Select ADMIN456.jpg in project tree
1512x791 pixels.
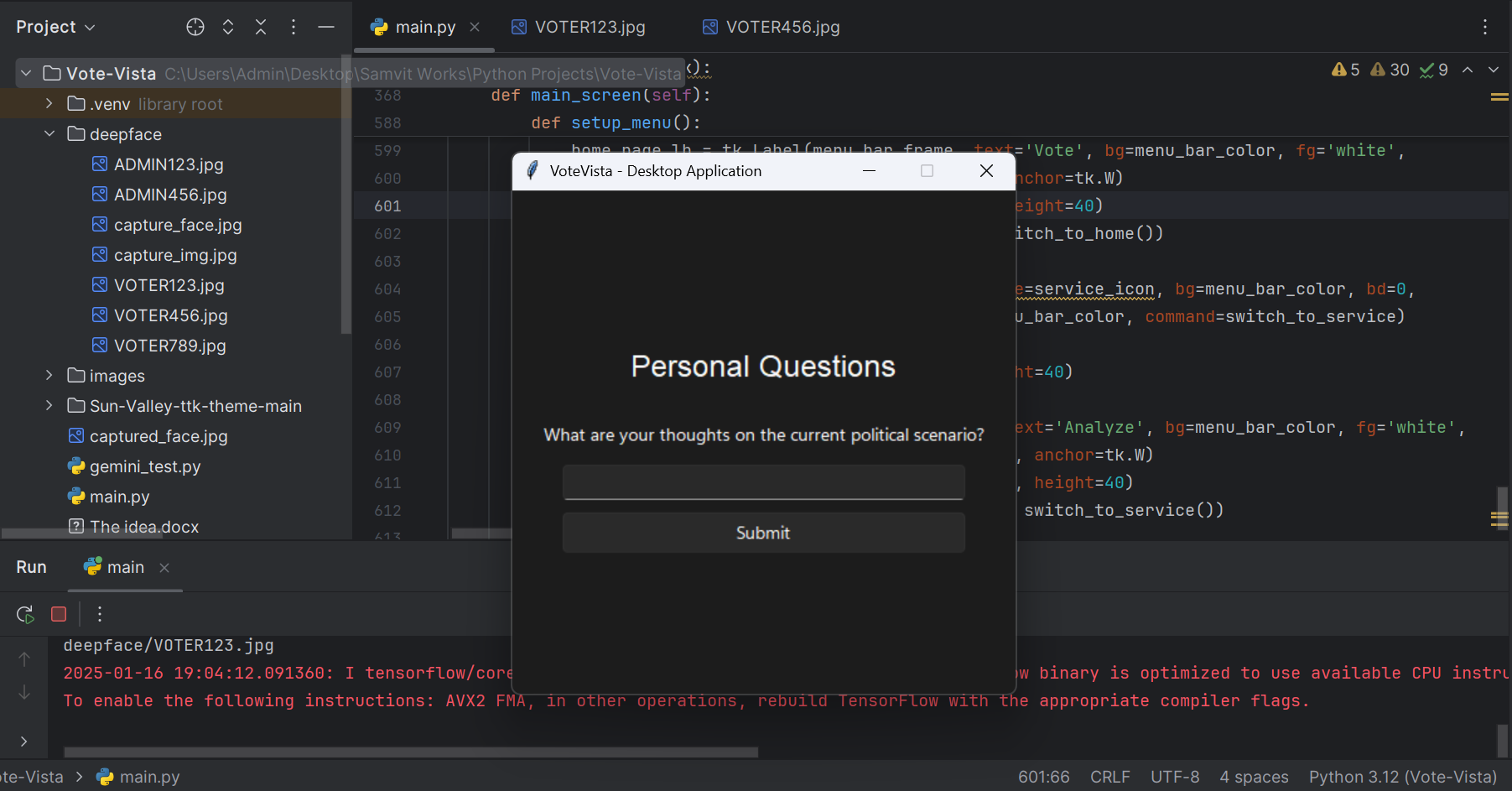[x=170, y=195]
